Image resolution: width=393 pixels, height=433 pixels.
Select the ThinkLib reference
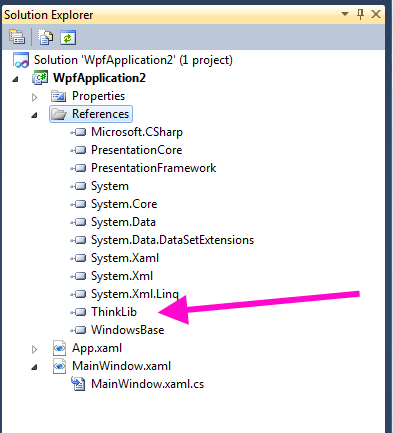coord(114,312)
